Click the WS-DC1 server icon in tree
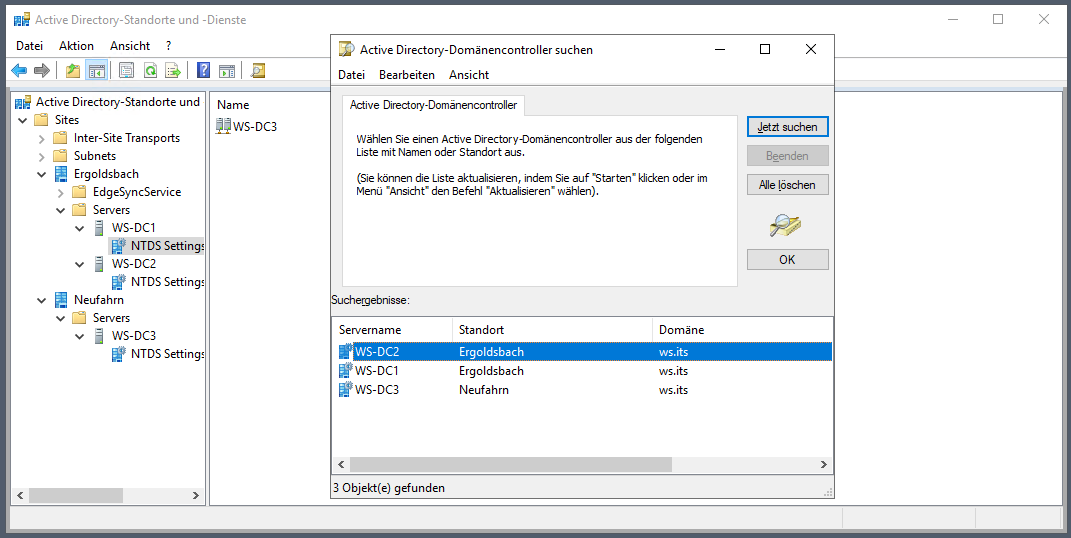This screenshot has height=538, width=1071. (x=99, y=227)
